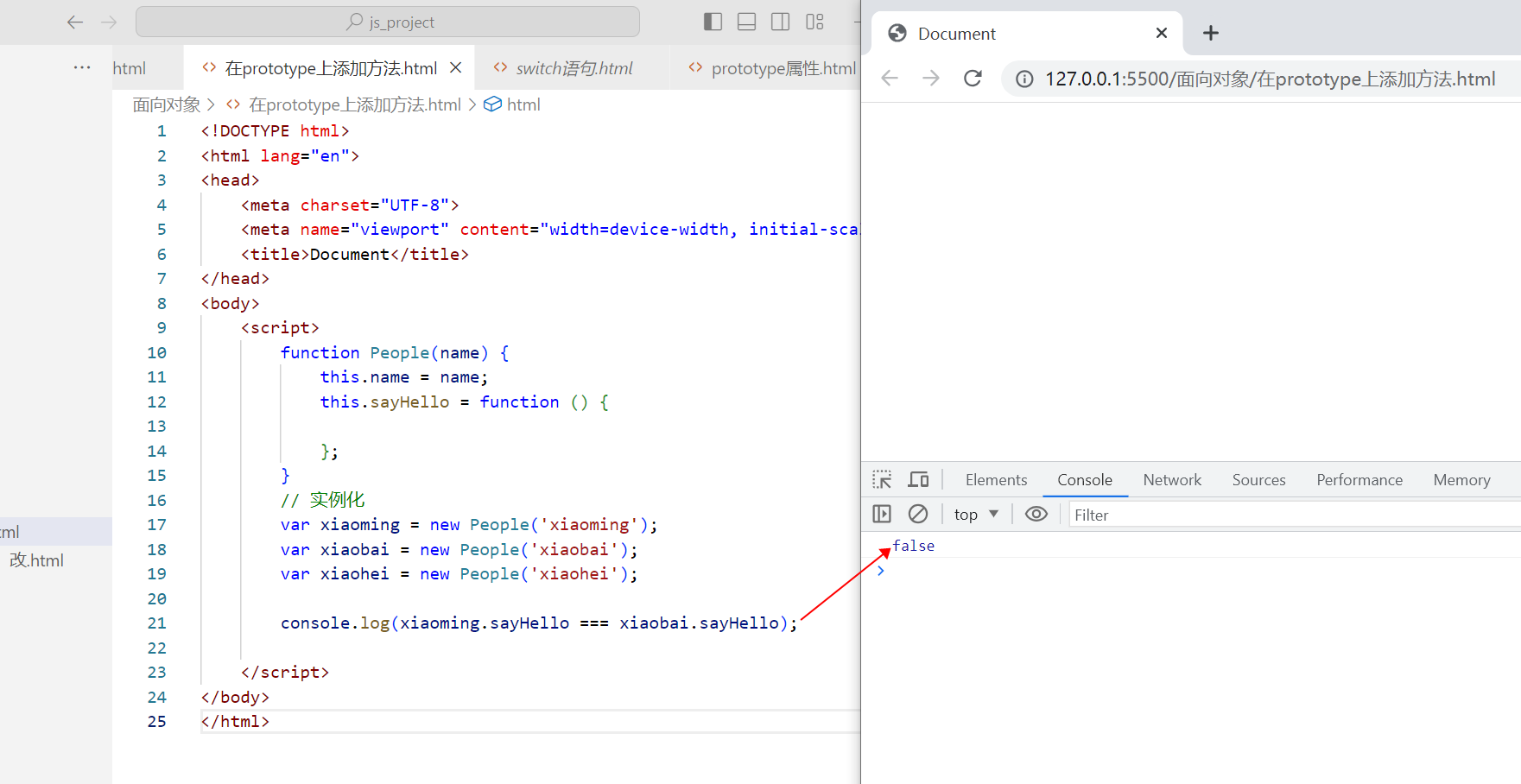This screenshot has height=784, width=1521.
Task: Select the Document browser tab
Action: click(x=1026, y=33)
